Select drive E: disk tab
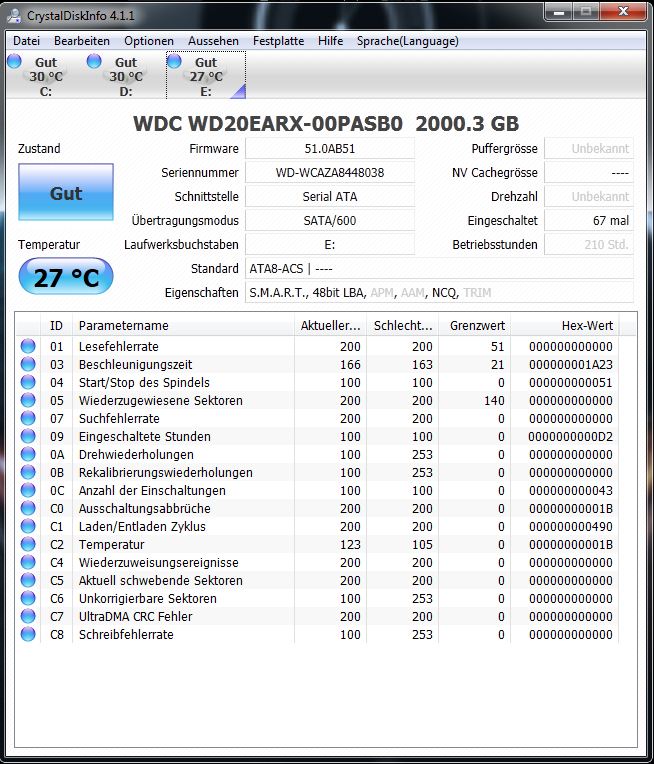This screenshot has height=764, width=654. (x=206, y=76)
